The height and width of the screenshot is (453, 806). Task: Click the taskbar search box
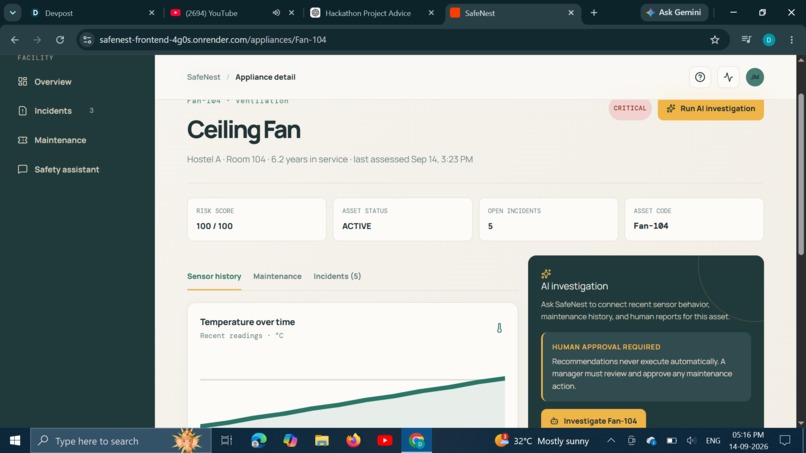click(x=121, y=441)
